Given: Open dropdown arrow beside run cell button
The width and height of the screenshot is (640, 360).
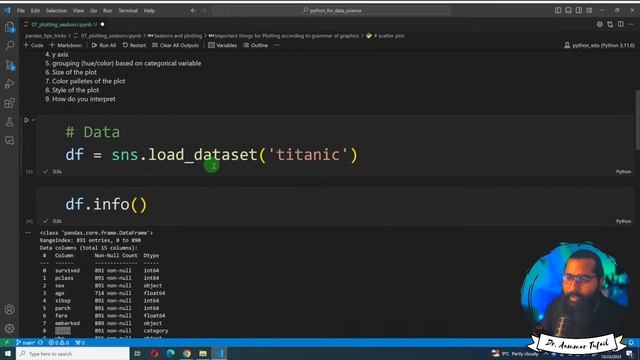Looking at the screenshot, I should pyautogui.click(x=33, y=120).
